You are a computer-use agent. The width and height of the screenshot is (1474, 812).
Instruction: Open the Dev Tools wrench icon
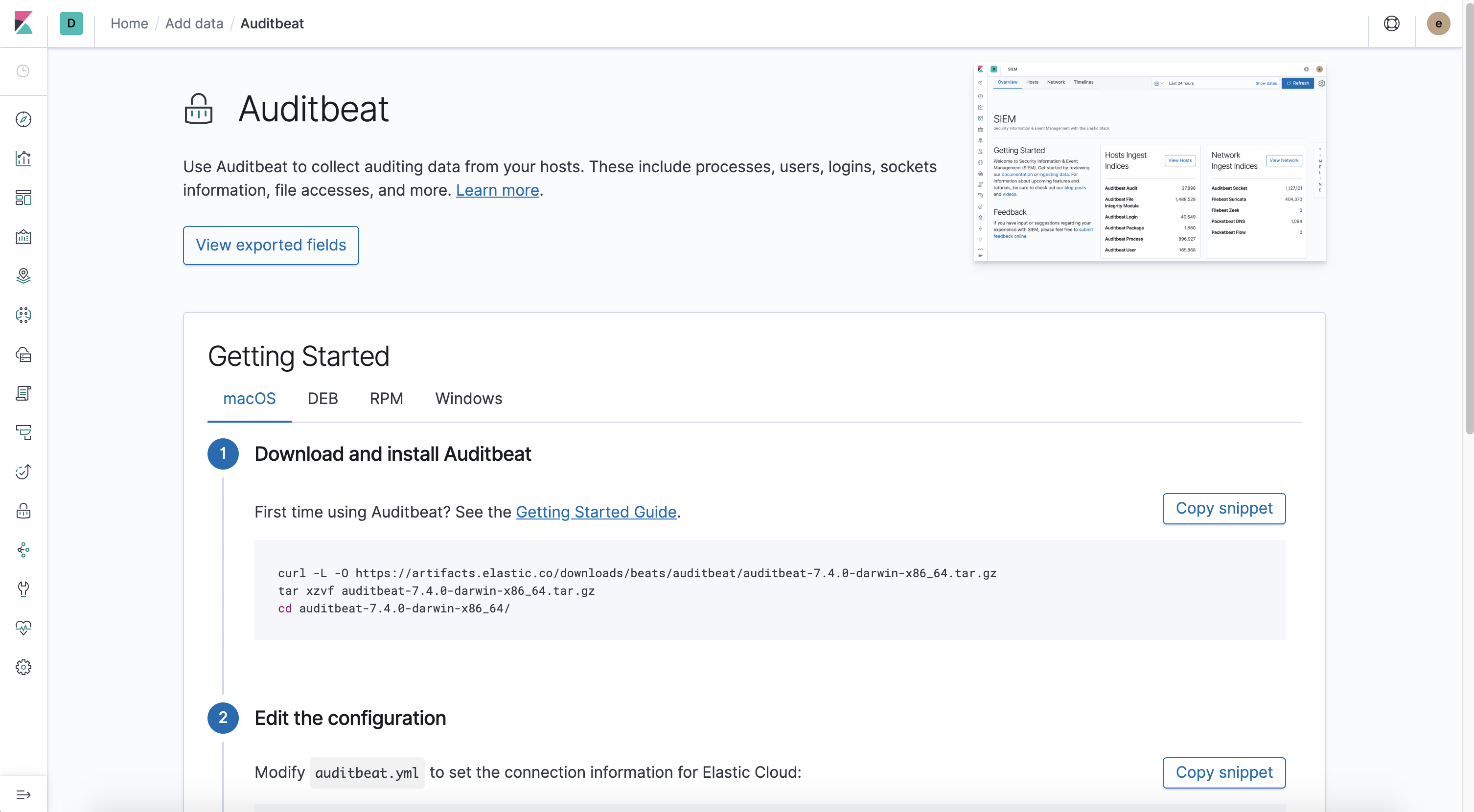click(x=23, y=589)
